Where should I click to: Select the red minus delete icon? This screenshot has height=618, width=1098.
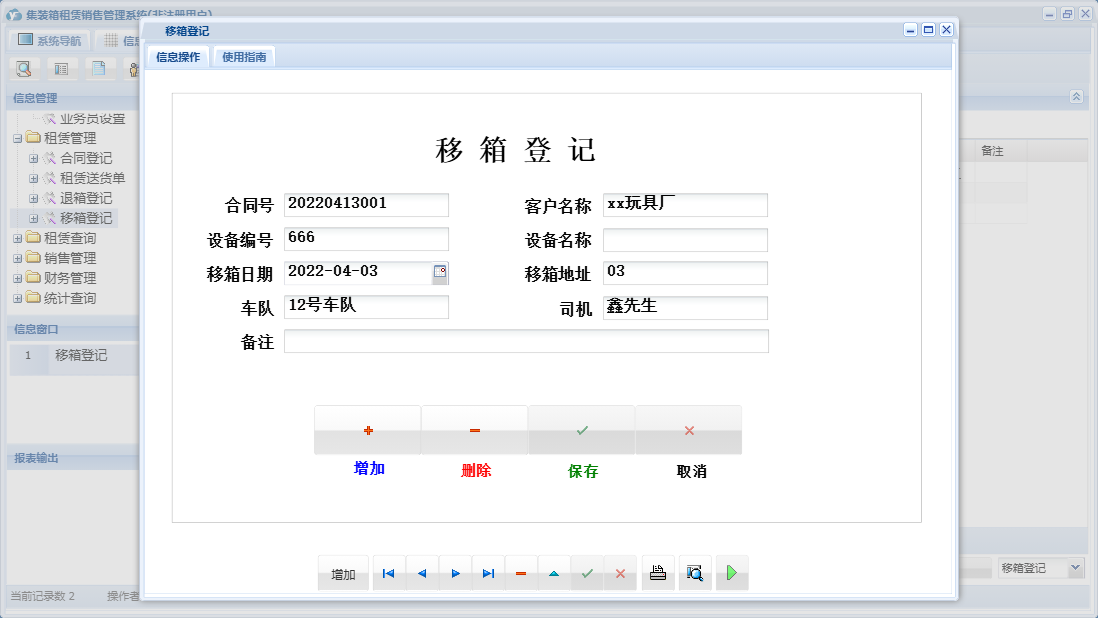pyautogui.click(x=521, y=572)
